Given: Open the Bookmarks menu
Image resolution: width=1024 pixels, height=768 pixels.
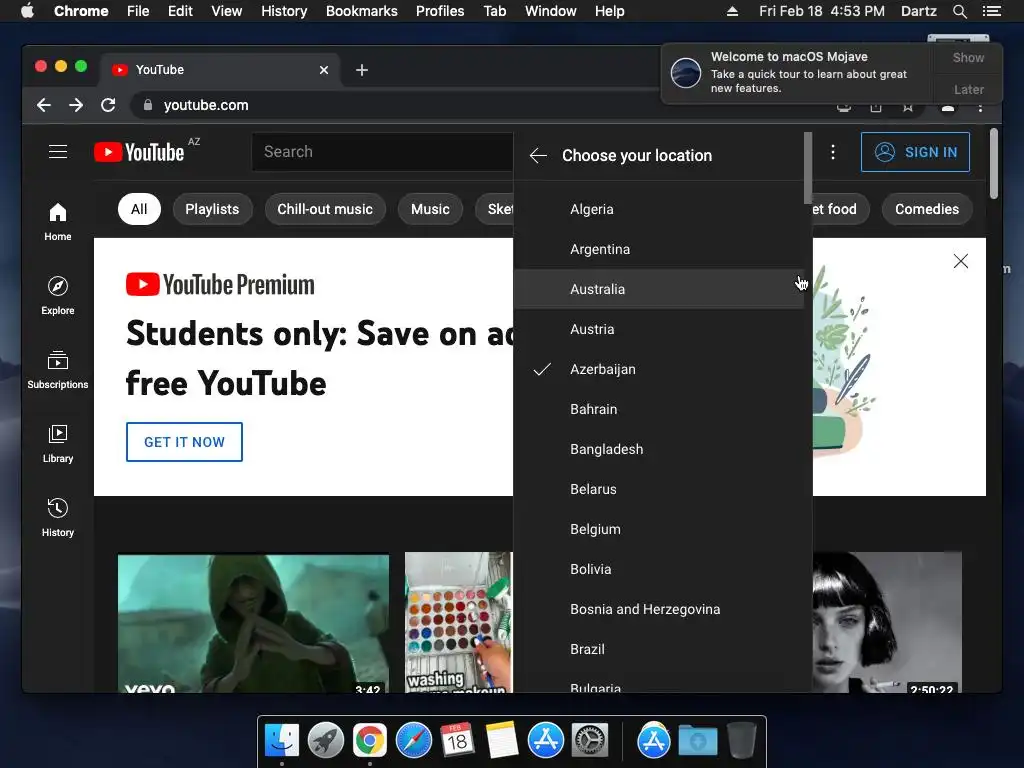Looking at the screenshot, I should point(362,11).
